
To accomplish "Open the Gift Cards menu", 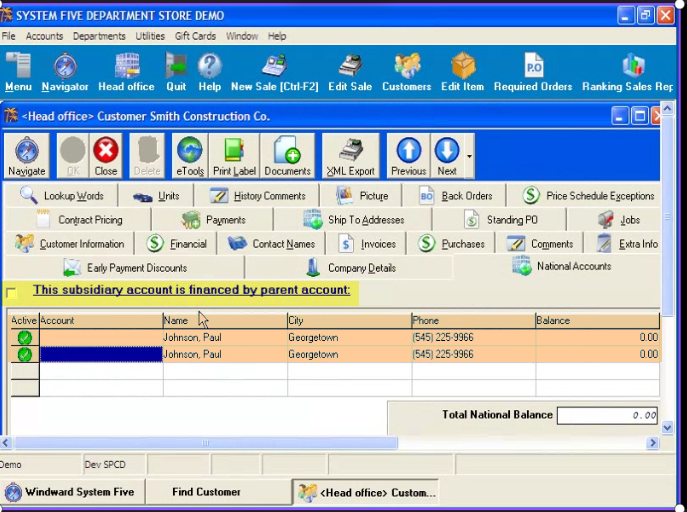I will [x=195, y=36].
